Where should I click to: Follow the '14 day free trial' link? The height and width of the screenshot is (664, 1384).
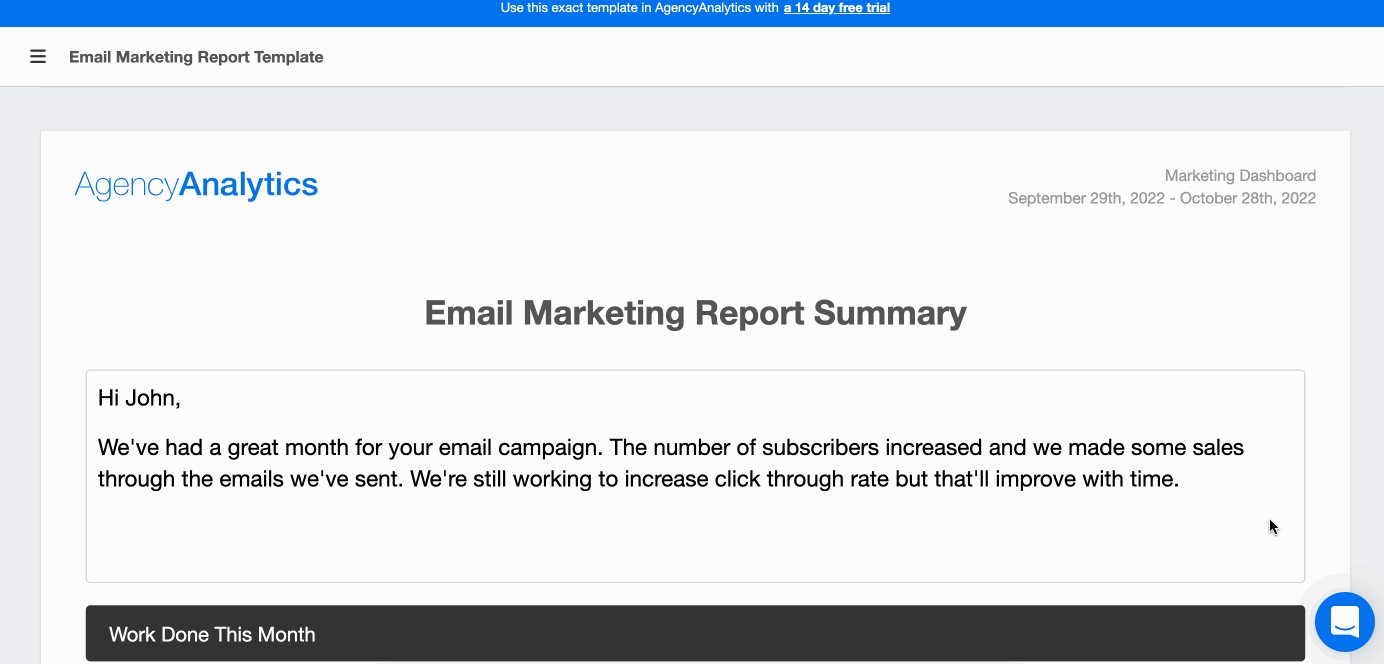click(836, 8)
